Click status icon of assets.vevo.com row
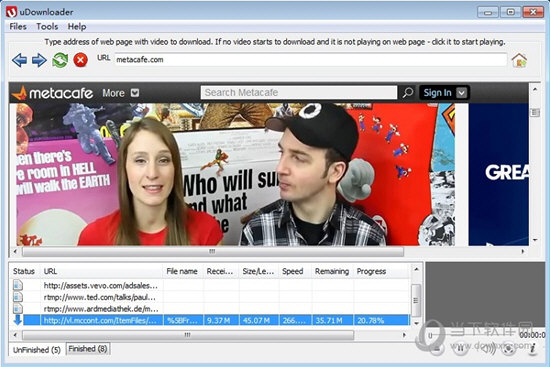This screenshot has width=550, height=367. 18,285
